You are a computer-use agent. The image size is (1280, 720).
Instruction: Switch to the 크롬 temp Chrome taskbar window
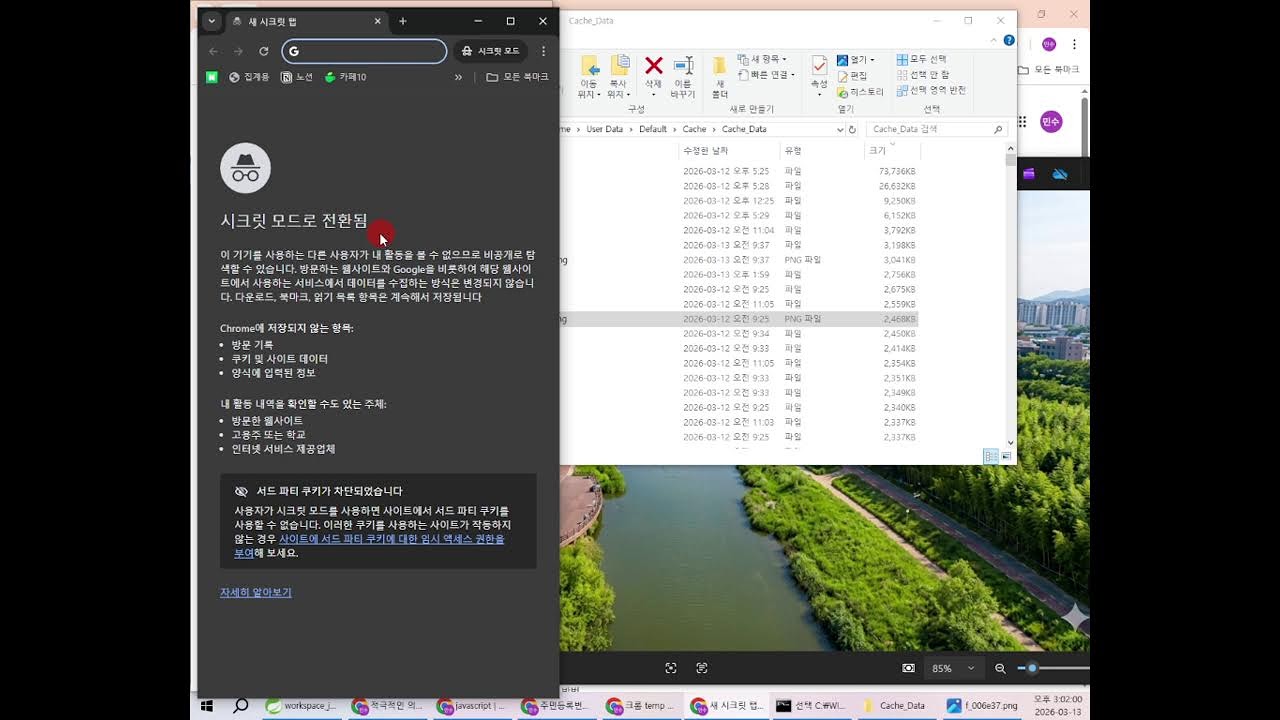click(642, 705)
